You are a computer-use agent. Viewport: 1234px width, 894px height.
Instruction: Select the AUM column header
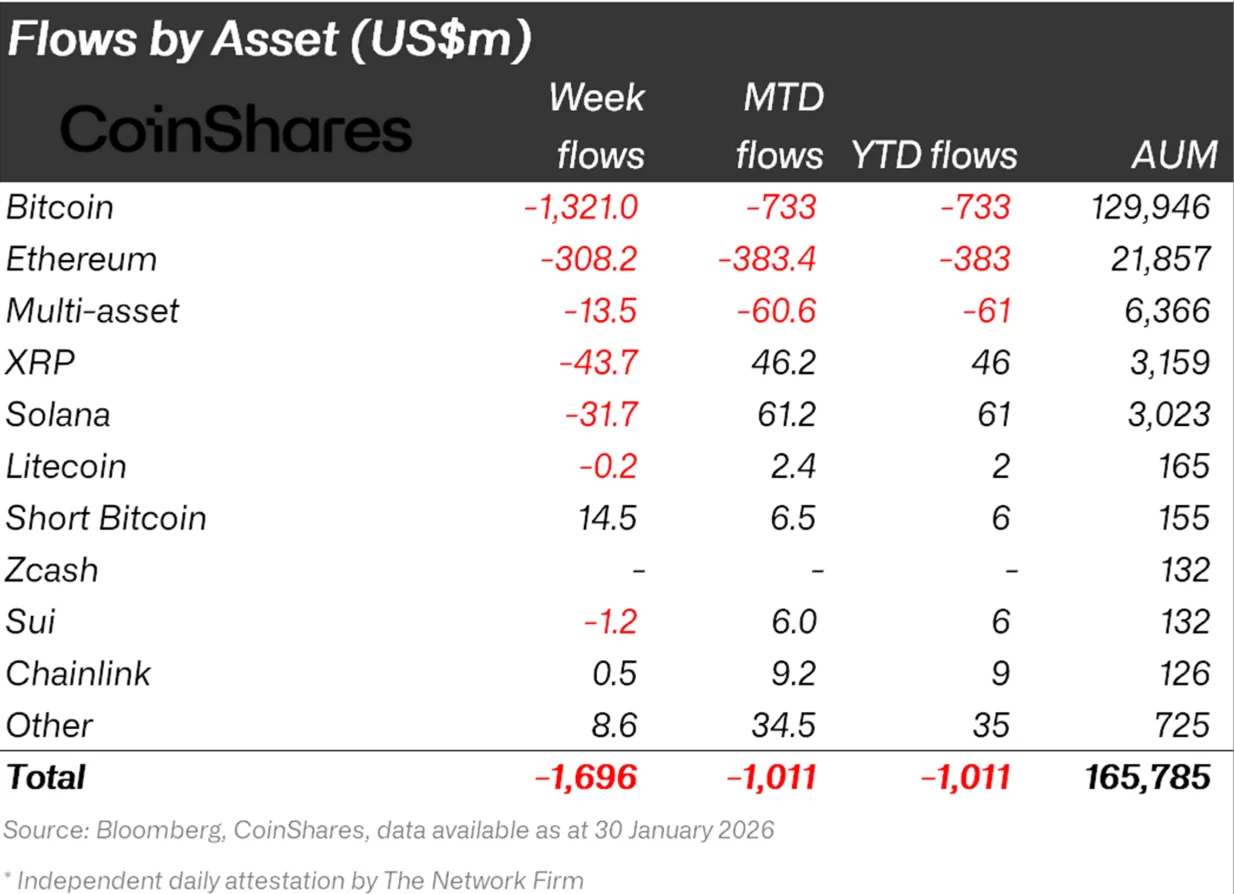click(1175, 155)
